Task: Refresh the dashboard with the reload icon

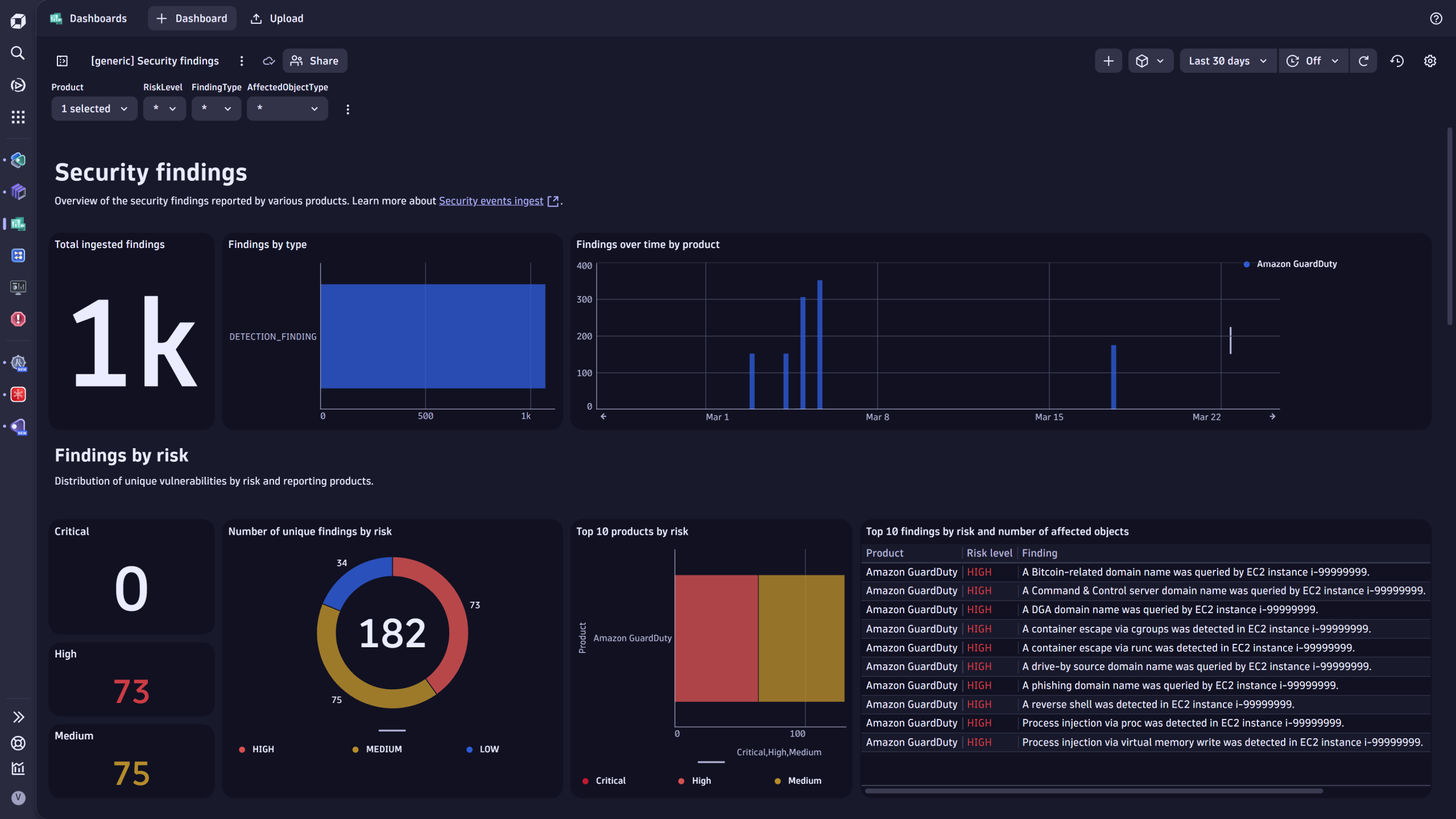Action: click(1363, 60)
